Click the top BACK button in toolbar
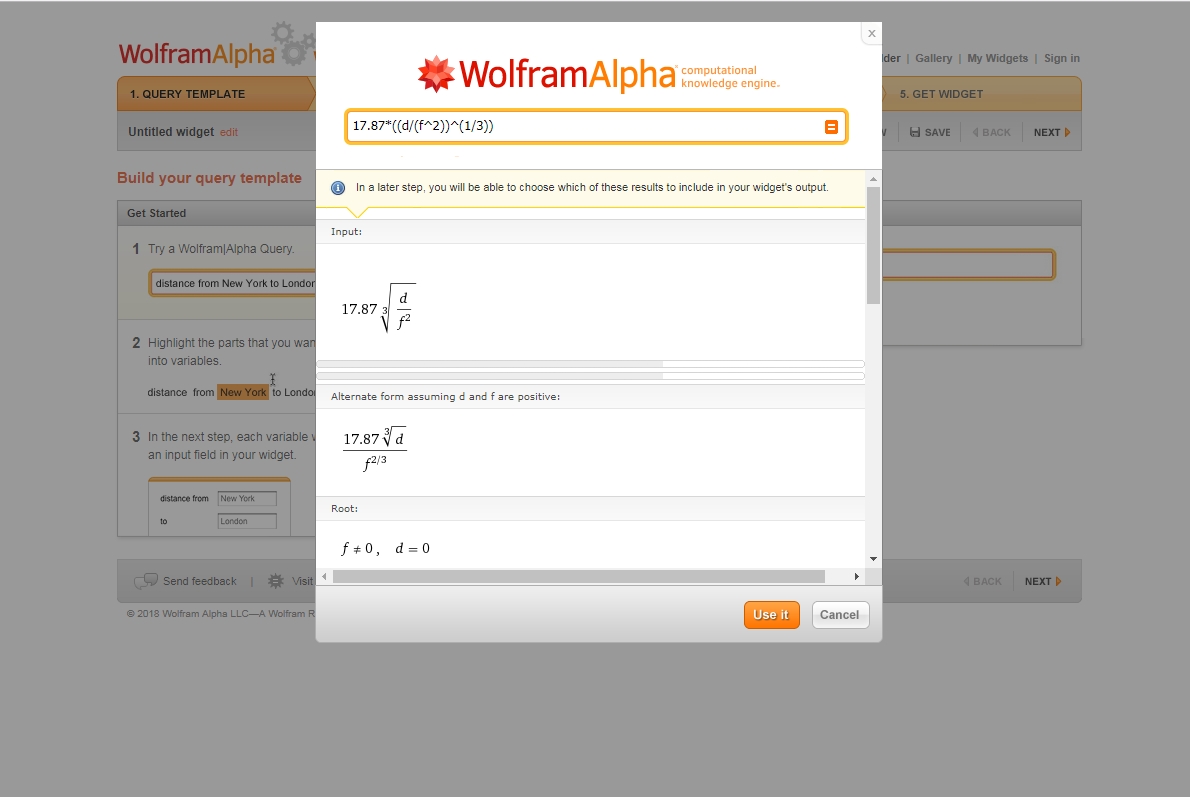 991,132
